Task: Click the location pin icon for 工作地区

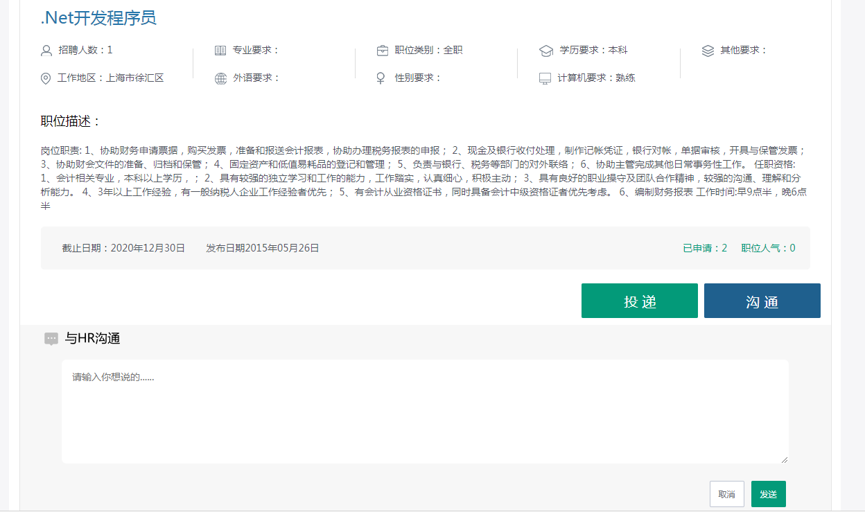Action: coord(46,78)
